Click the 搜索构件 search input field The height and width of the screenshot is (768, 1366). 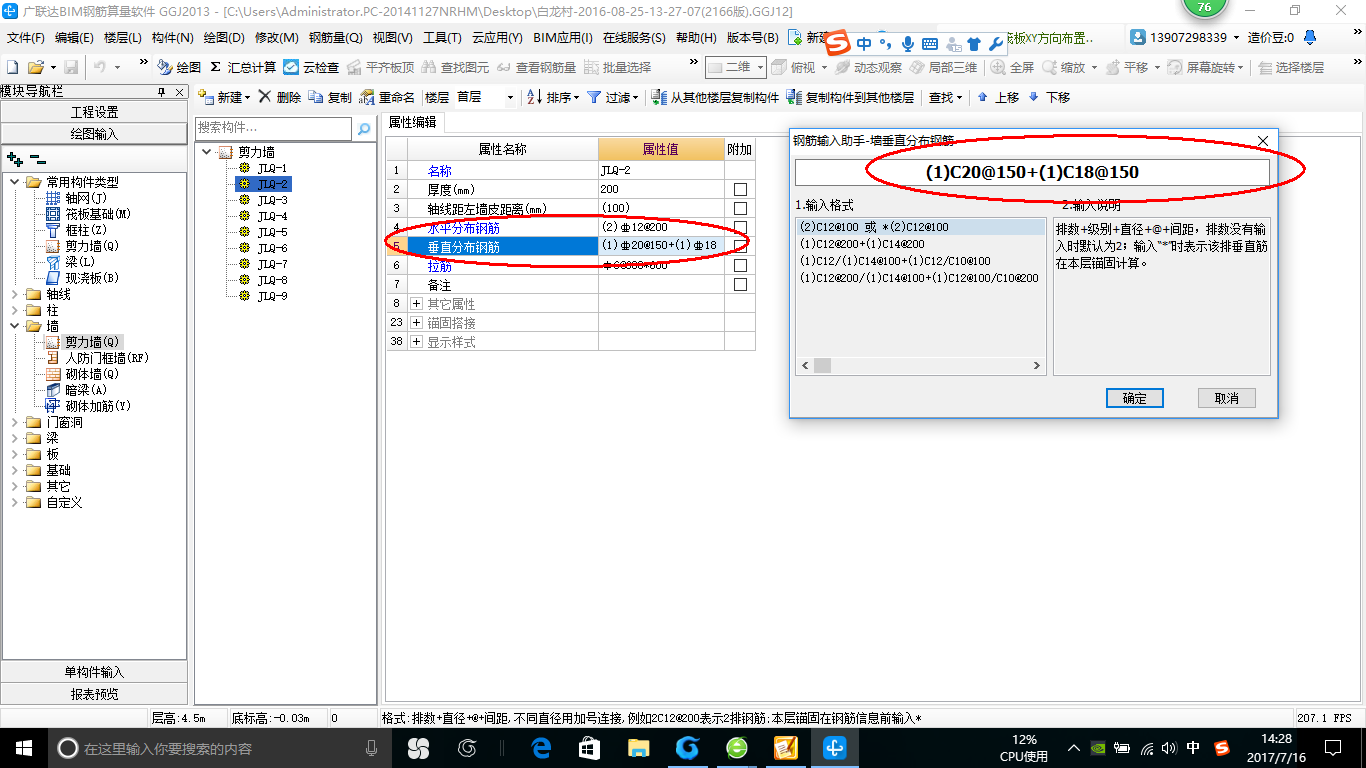pyautogui.click(x=274, y=128)
